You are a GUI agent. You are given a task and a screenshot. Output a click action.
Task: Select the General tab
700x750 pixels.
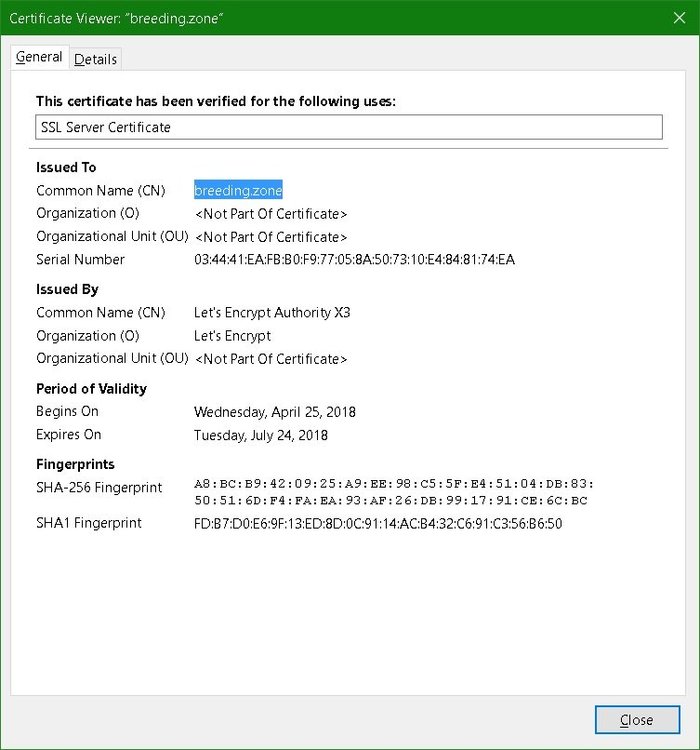click(39, 57)
